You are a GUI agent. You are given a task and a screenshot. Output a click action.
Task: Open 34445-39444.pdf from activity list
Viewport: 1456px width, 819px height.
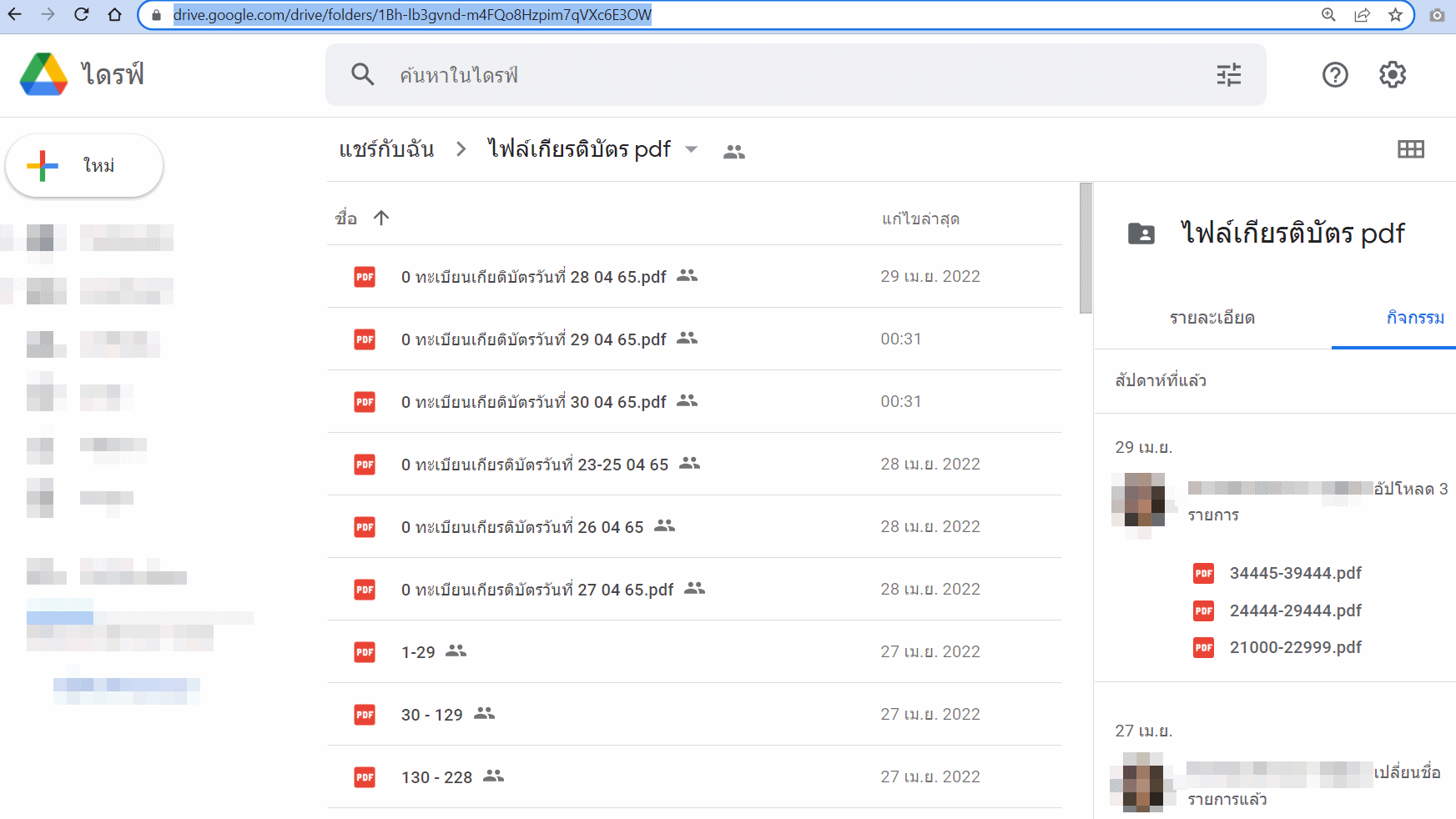pyautogui.click(x=1295, y=573)
